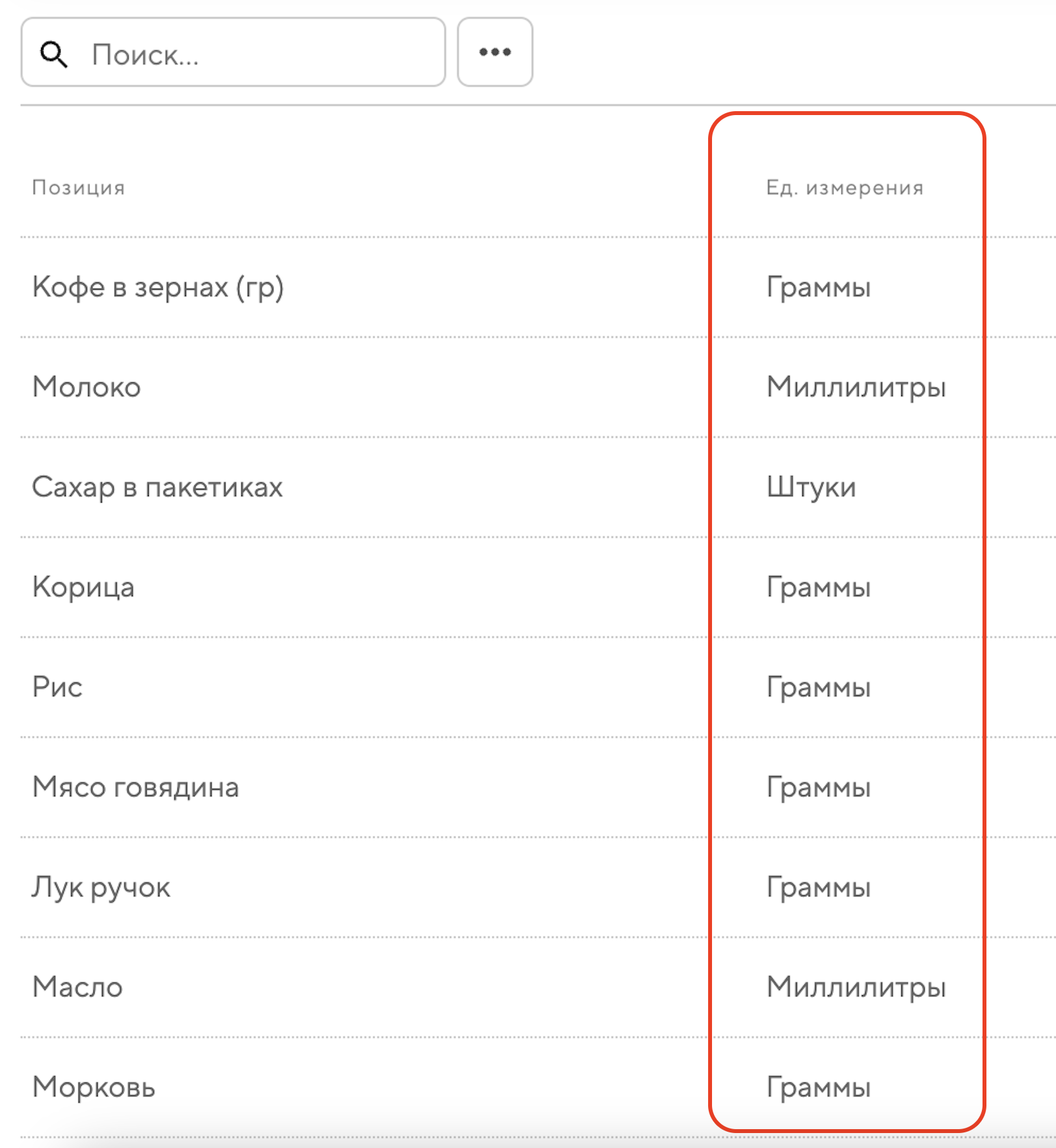The width and height of the screenshot is (1056, 1148).
Task: Open the three-dots more options menu
Action: [495, 52]
